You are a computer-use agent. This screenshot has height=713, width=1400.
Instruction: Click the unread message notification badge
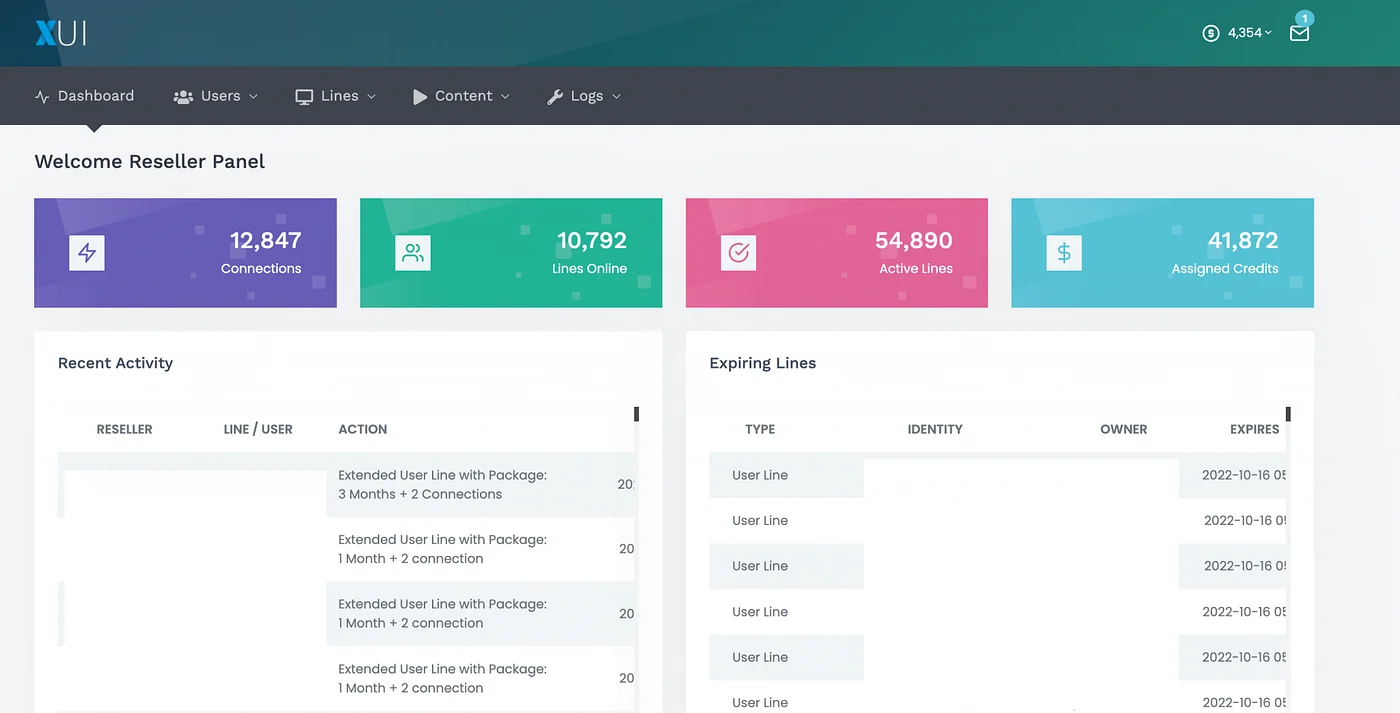[1303, 18]
